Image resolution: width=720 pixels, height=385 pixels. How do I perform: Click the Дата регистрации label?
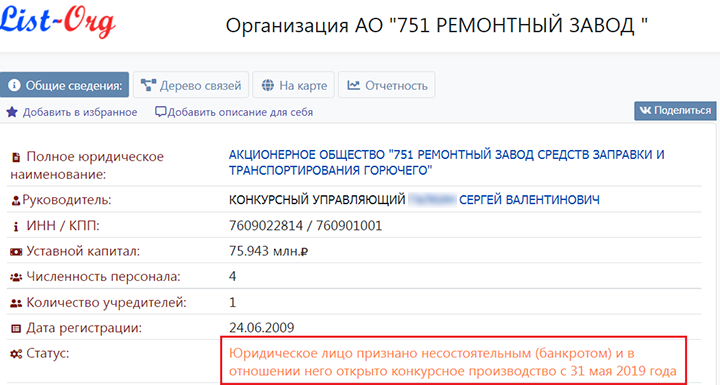tap(84, 328)
